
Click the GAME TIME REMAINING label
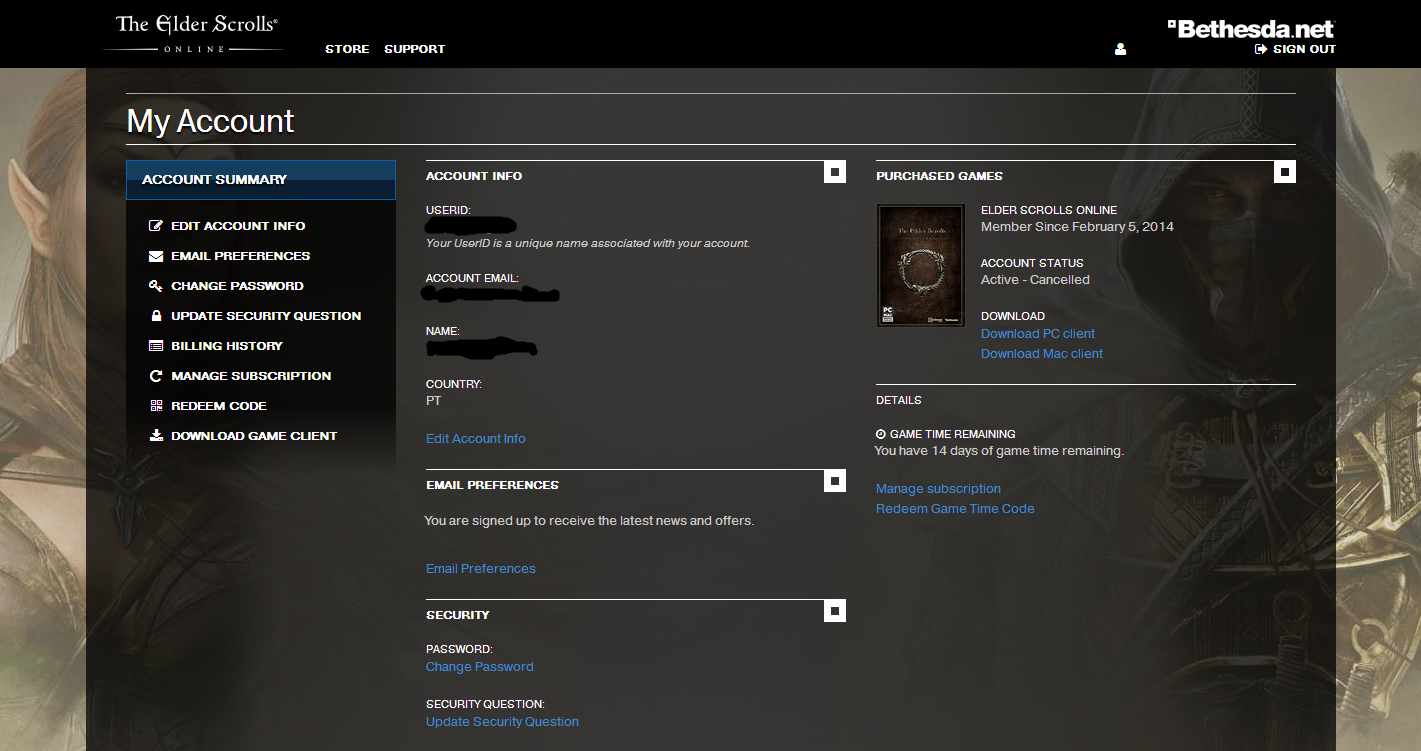coord(952,435)
